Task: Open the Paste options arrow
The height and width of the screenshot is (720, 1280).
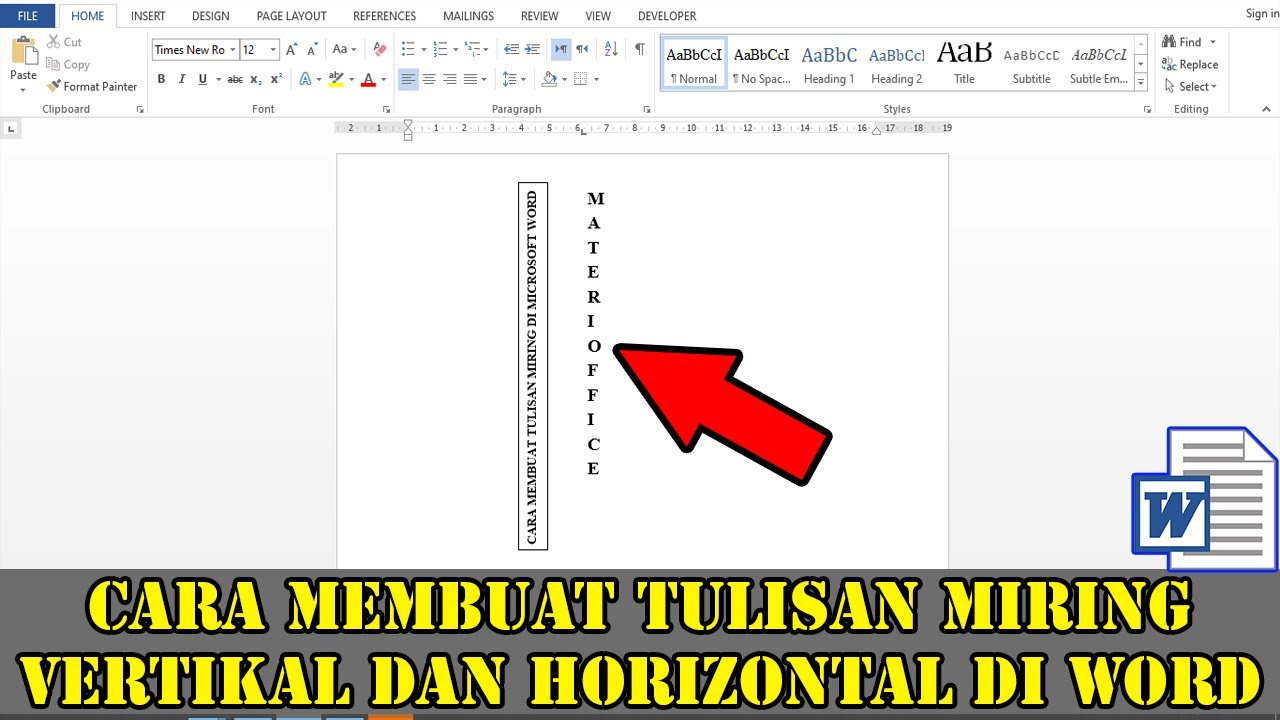Action: (23, 89)
